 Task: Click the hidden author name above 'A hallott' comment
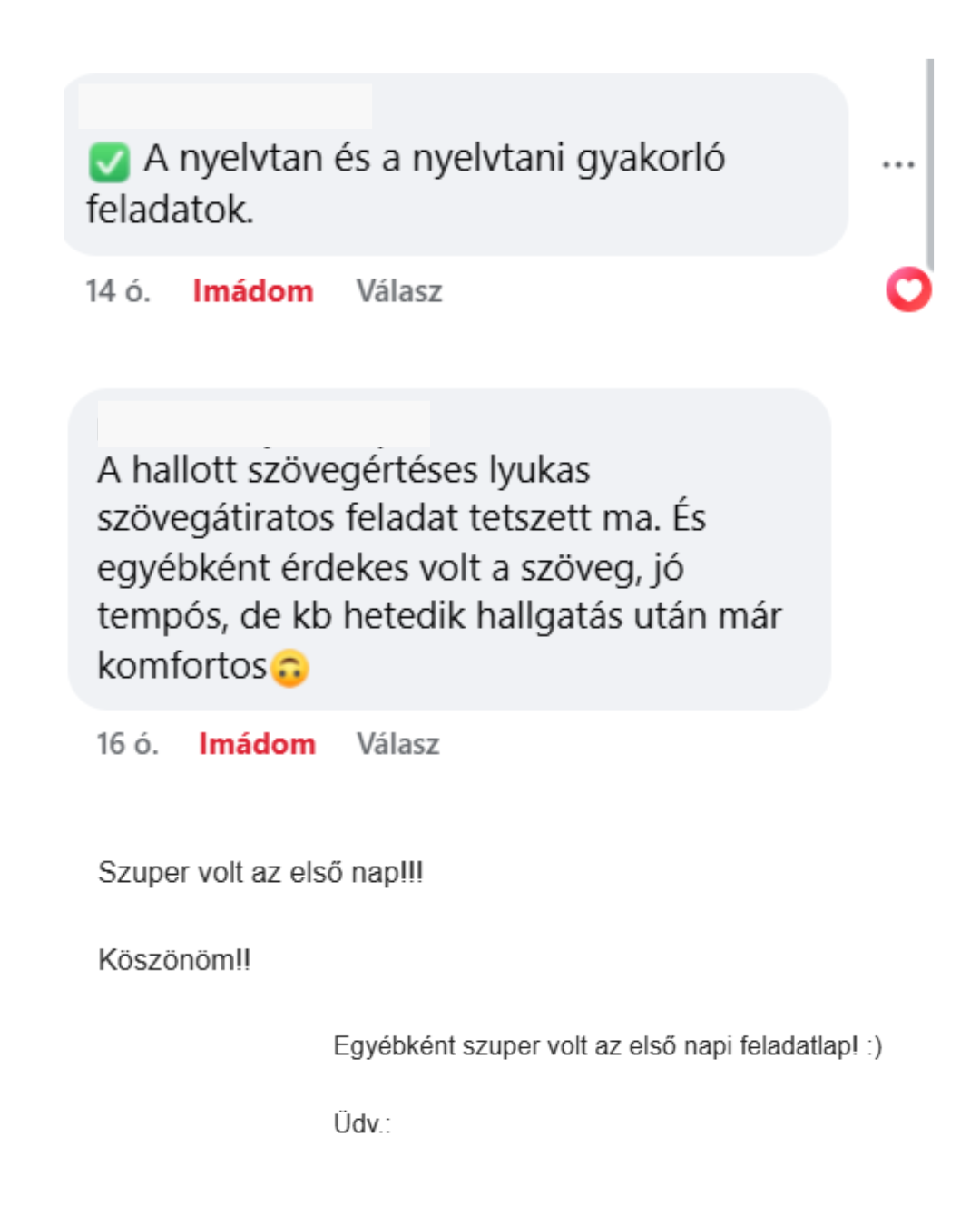pos(263,423)
